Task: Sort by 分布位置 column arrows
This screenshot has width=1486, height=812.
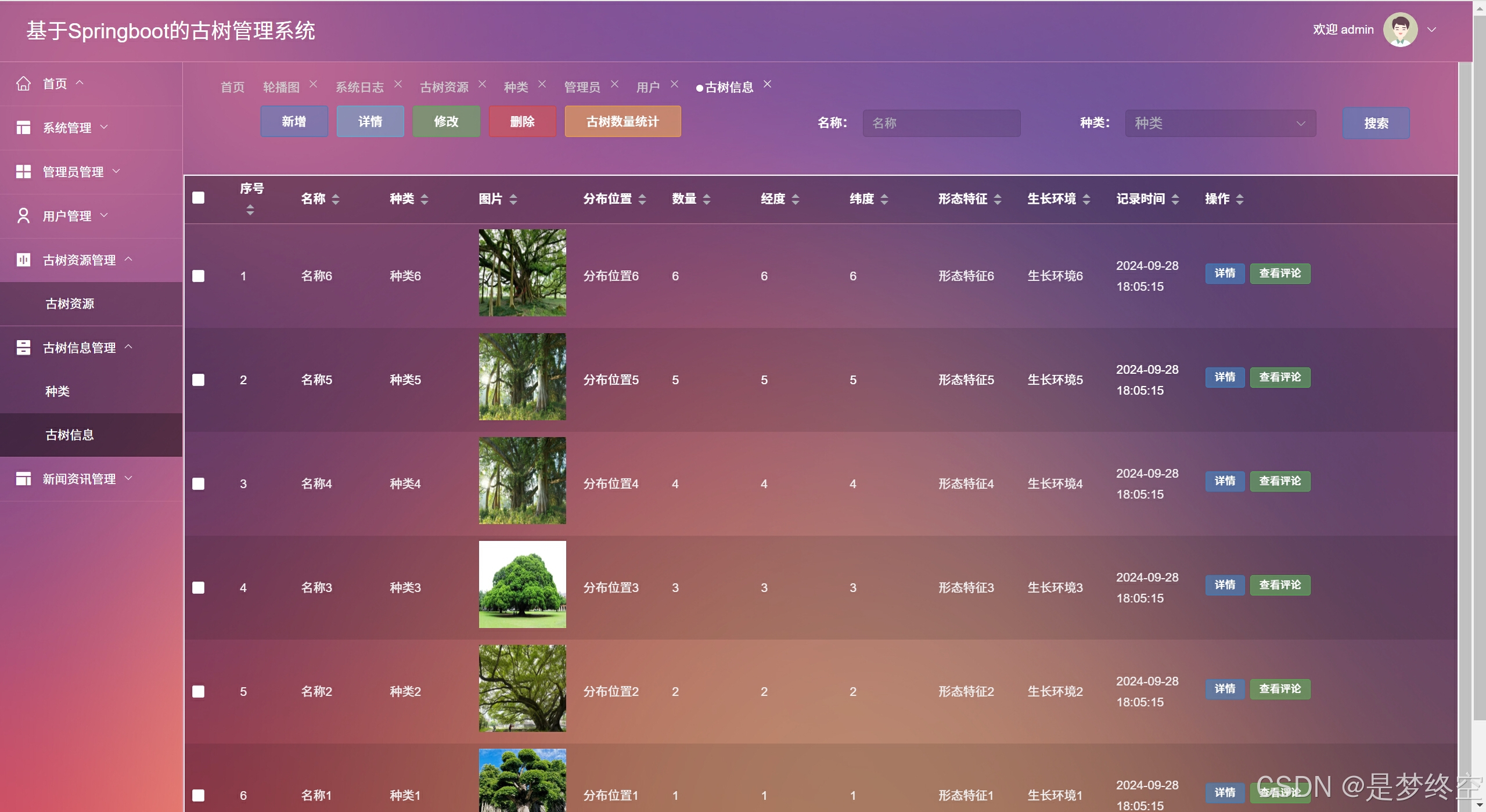Action: pos(642,199)
